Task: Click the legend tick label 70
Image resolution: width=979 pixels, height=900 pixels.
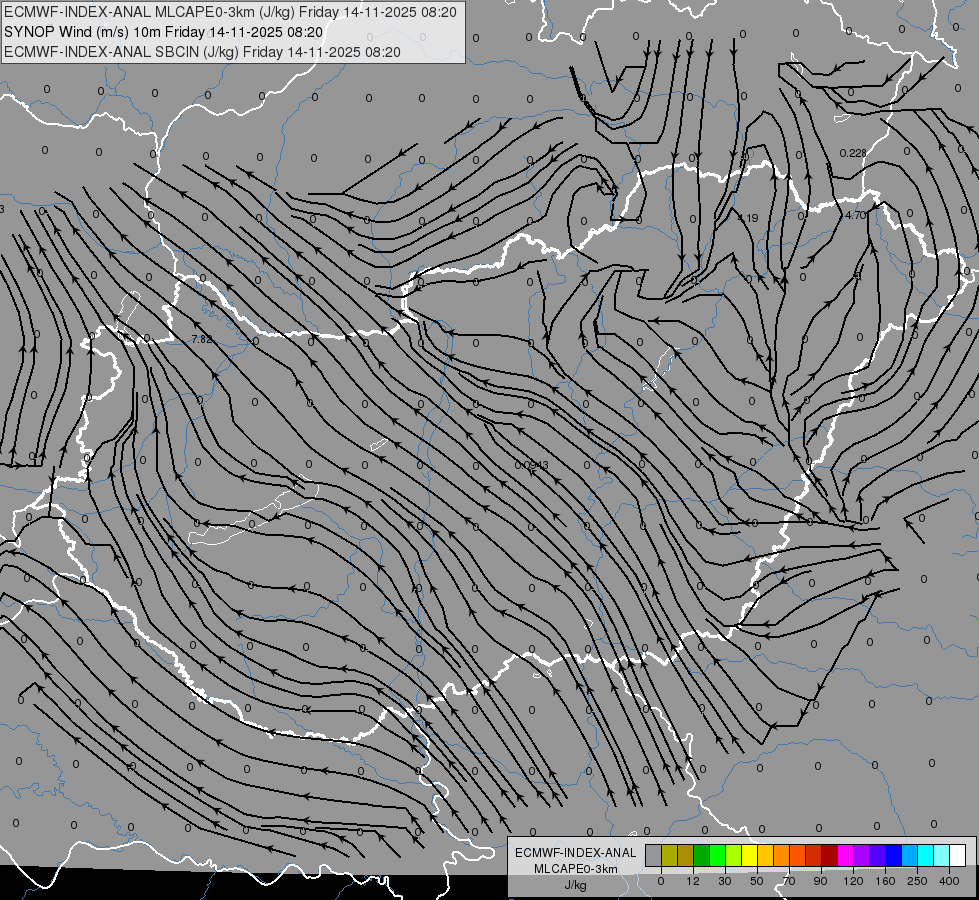Action: pos(789,881)
